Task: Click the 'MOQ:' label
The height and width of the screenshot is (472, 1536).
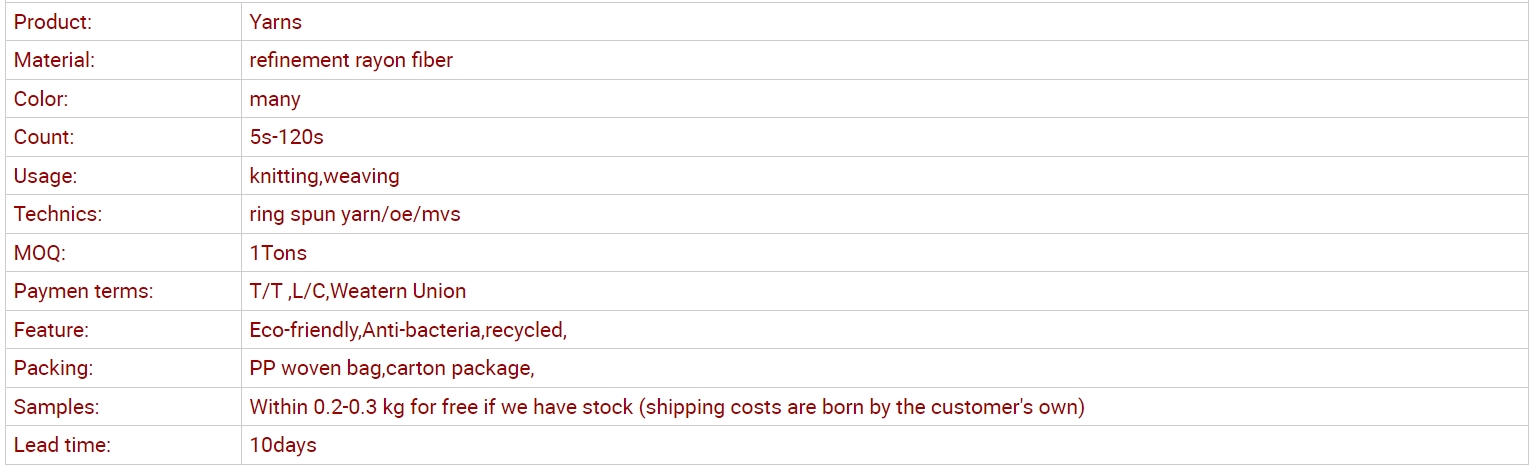Action: pyautogui.click(x=40, y=253)
